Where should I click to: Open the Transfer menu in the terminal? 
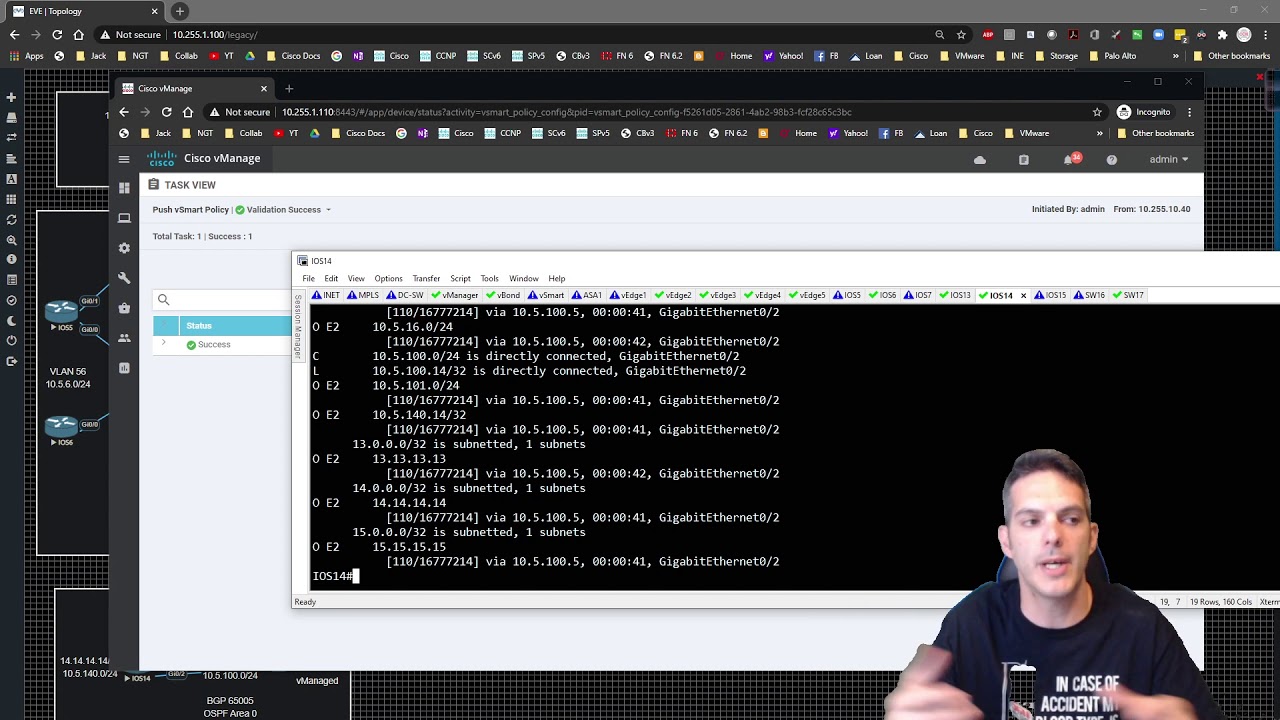pyautogui.click(x=426, y=279)
